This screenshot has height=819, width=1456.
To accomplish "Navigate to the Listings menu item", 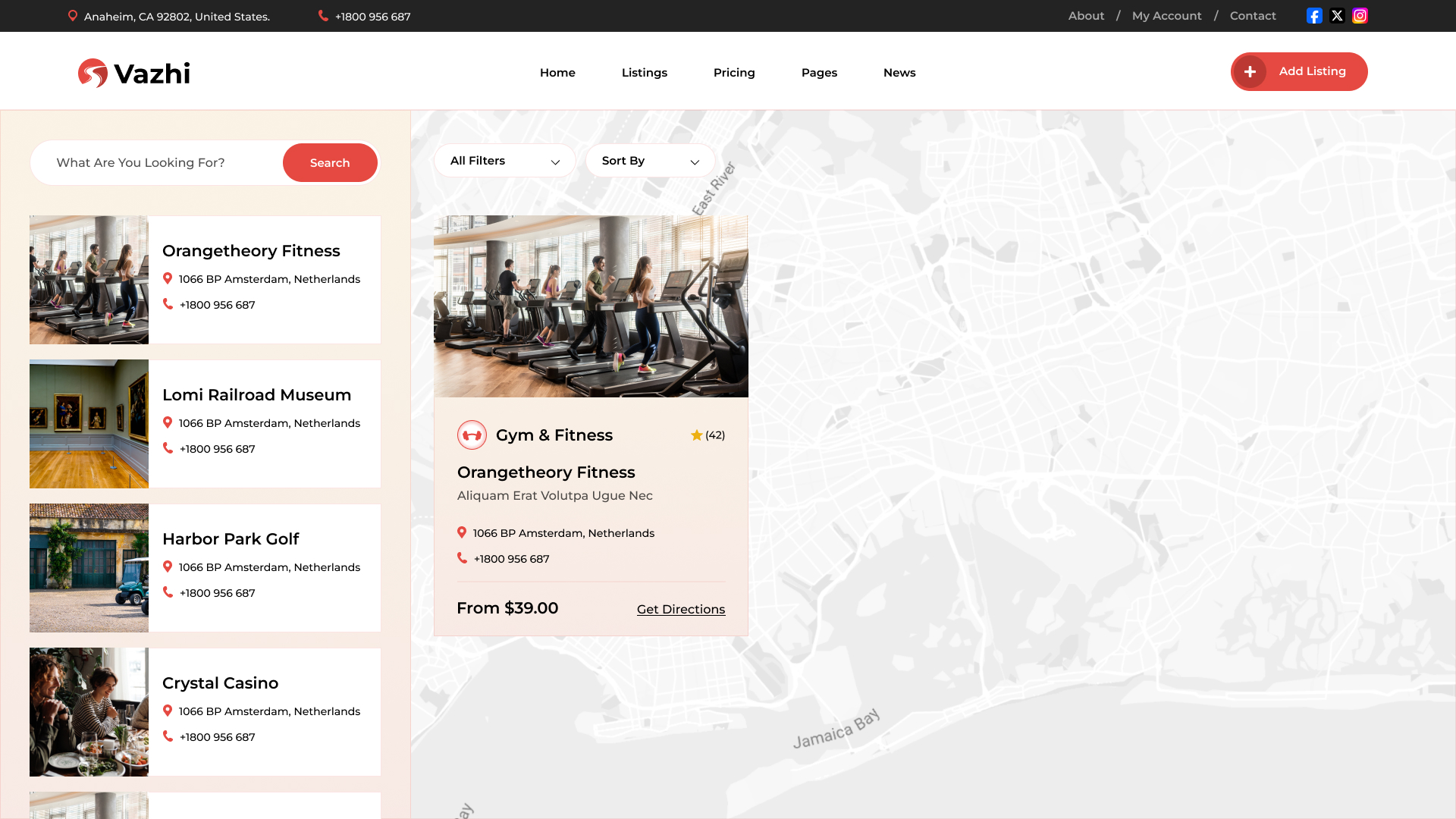I will [644, 73].
